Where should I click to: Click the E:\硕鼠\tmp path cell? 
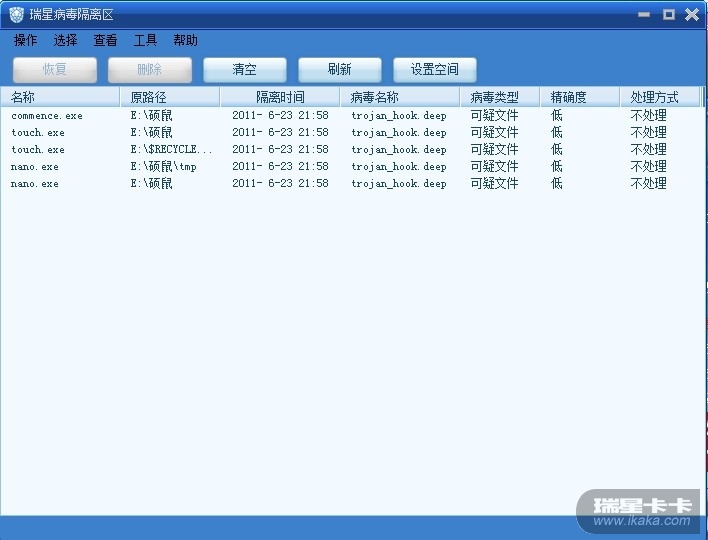pos(163,167)
